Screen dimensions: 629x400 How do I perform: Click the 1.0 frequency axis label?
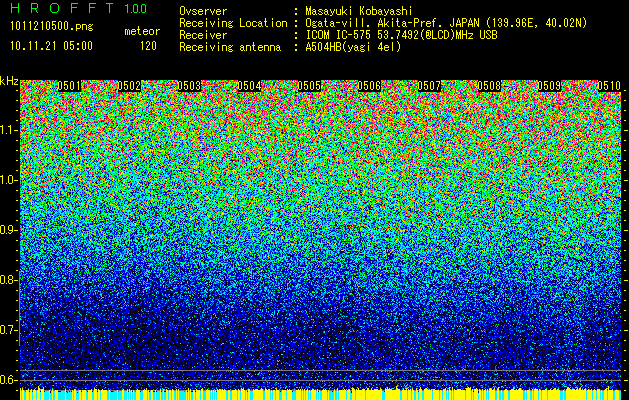coord(7,180)
